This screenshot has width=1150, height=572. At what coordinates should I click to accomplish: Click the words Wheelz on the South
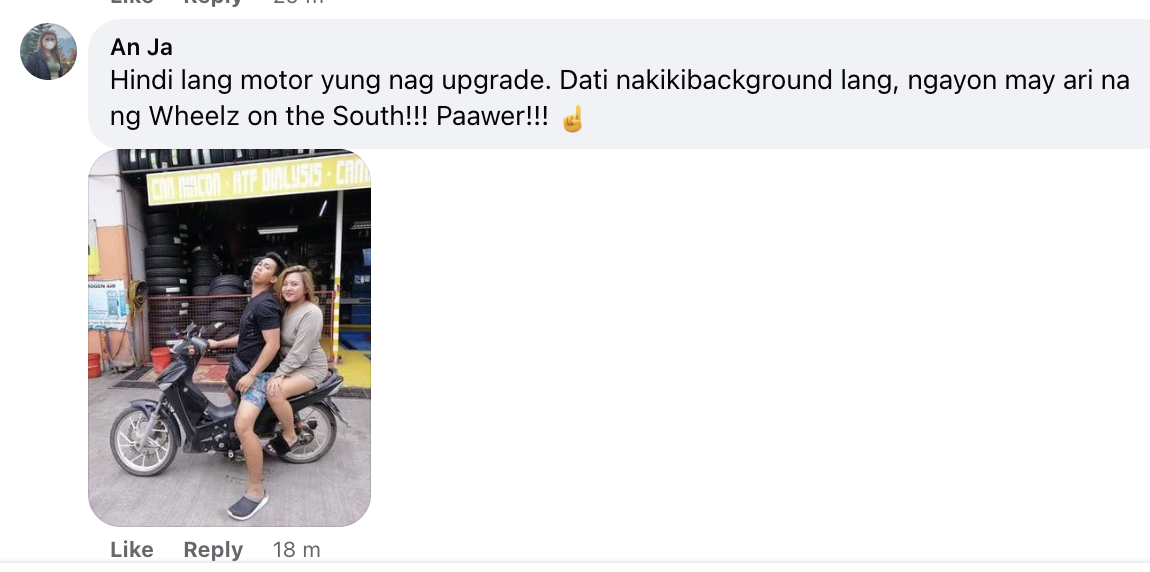tap(274, 117)
